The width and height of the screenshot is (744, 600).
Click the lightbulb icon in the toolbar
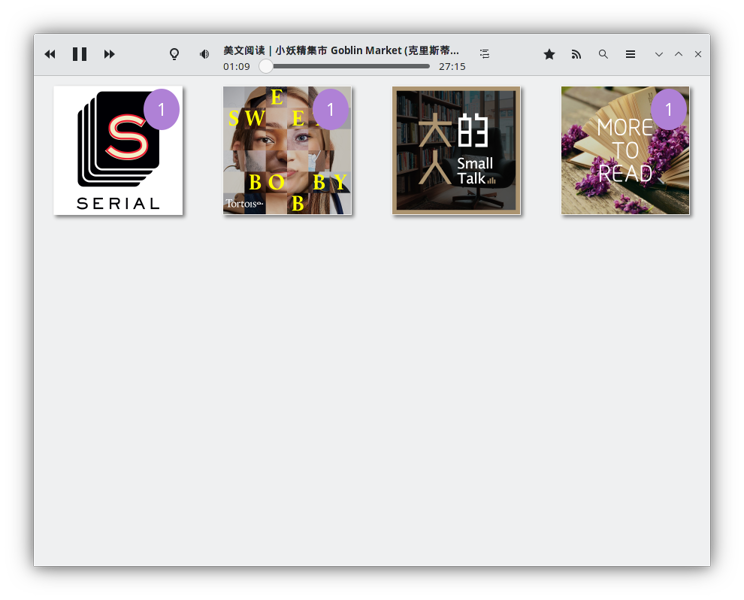[174, 54]
